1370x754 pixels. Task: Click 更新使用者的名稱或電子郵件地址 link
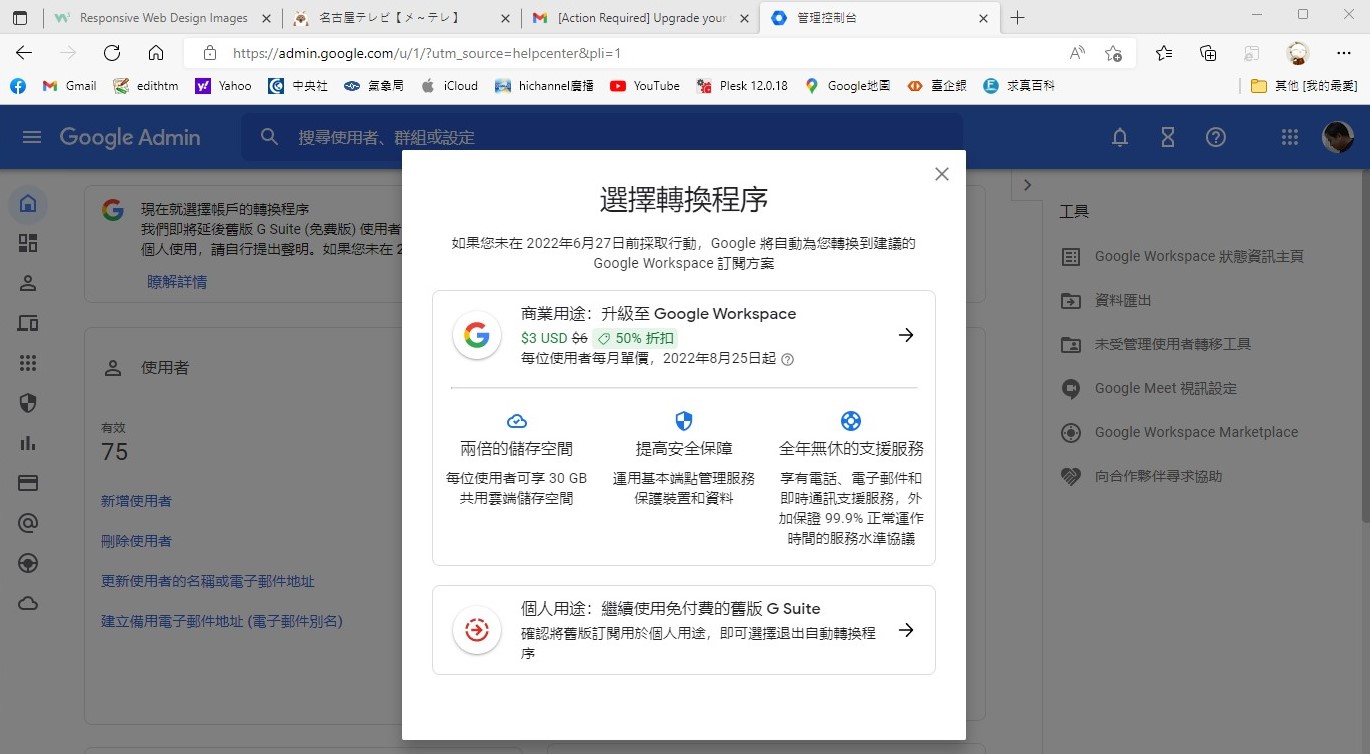click(208, 581)
